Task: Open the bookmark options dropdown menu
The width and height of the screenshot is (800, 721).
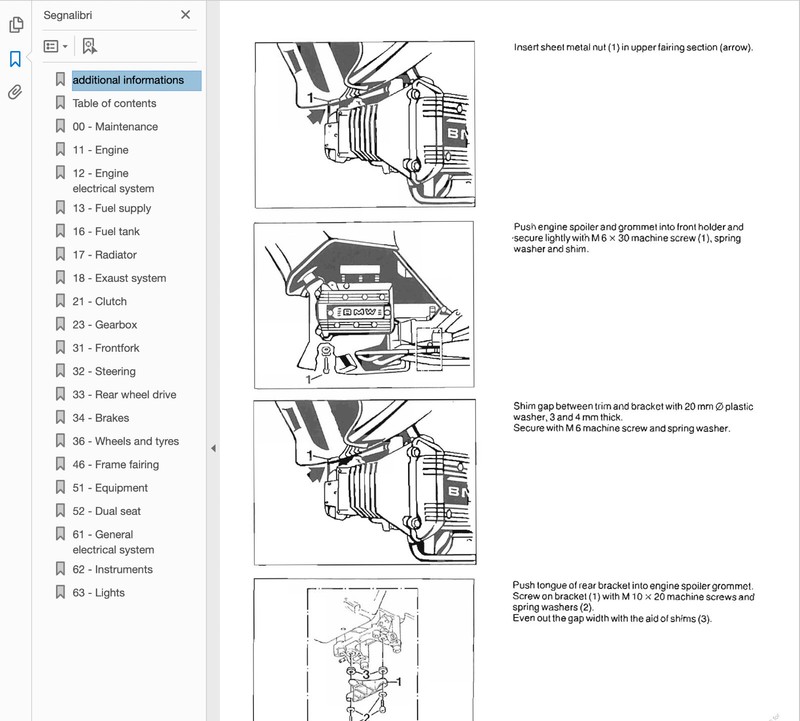Action: click(x=56, y=46)
